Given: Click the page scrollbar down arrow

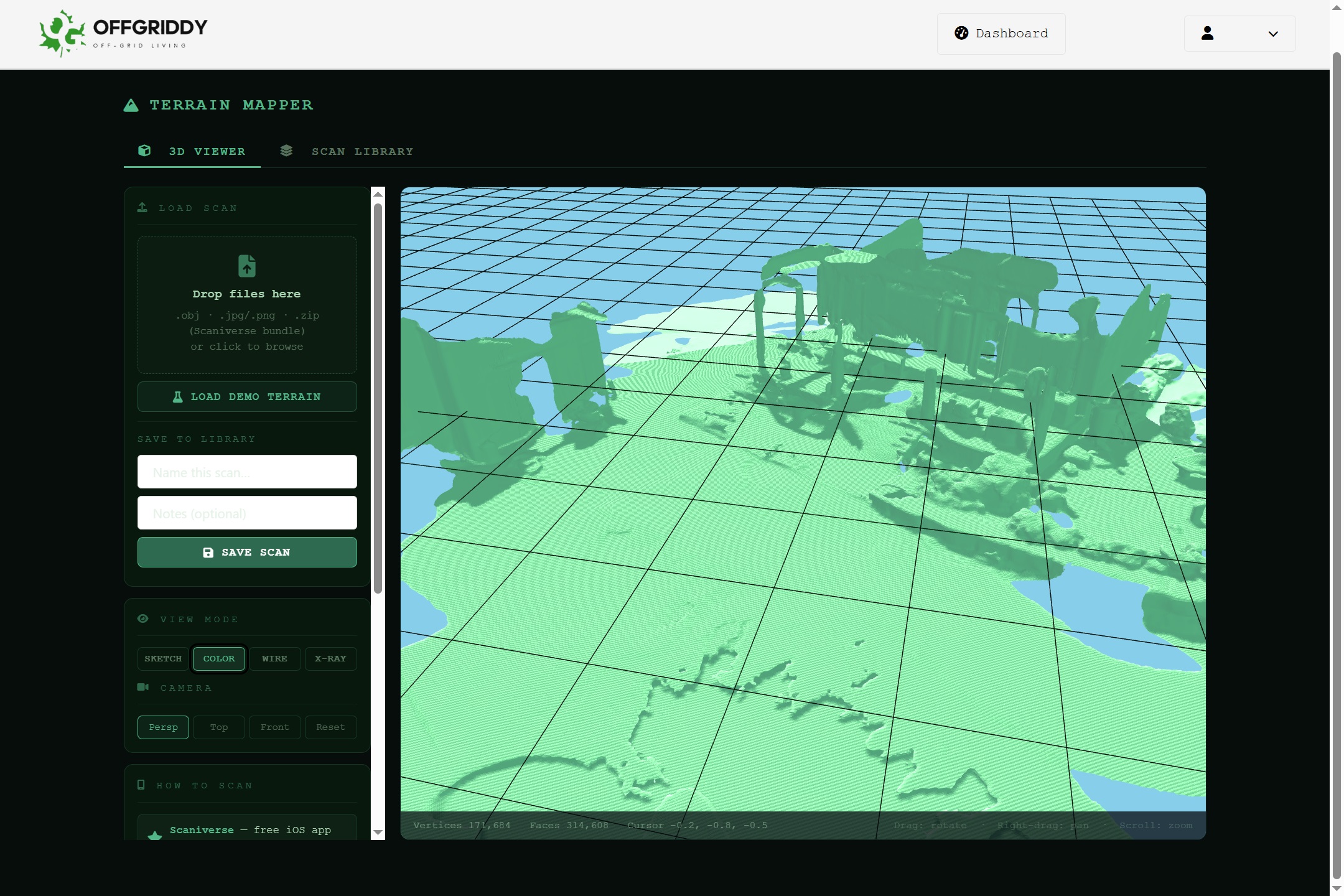Looking at the screenshot, I should click(1337, 889).
